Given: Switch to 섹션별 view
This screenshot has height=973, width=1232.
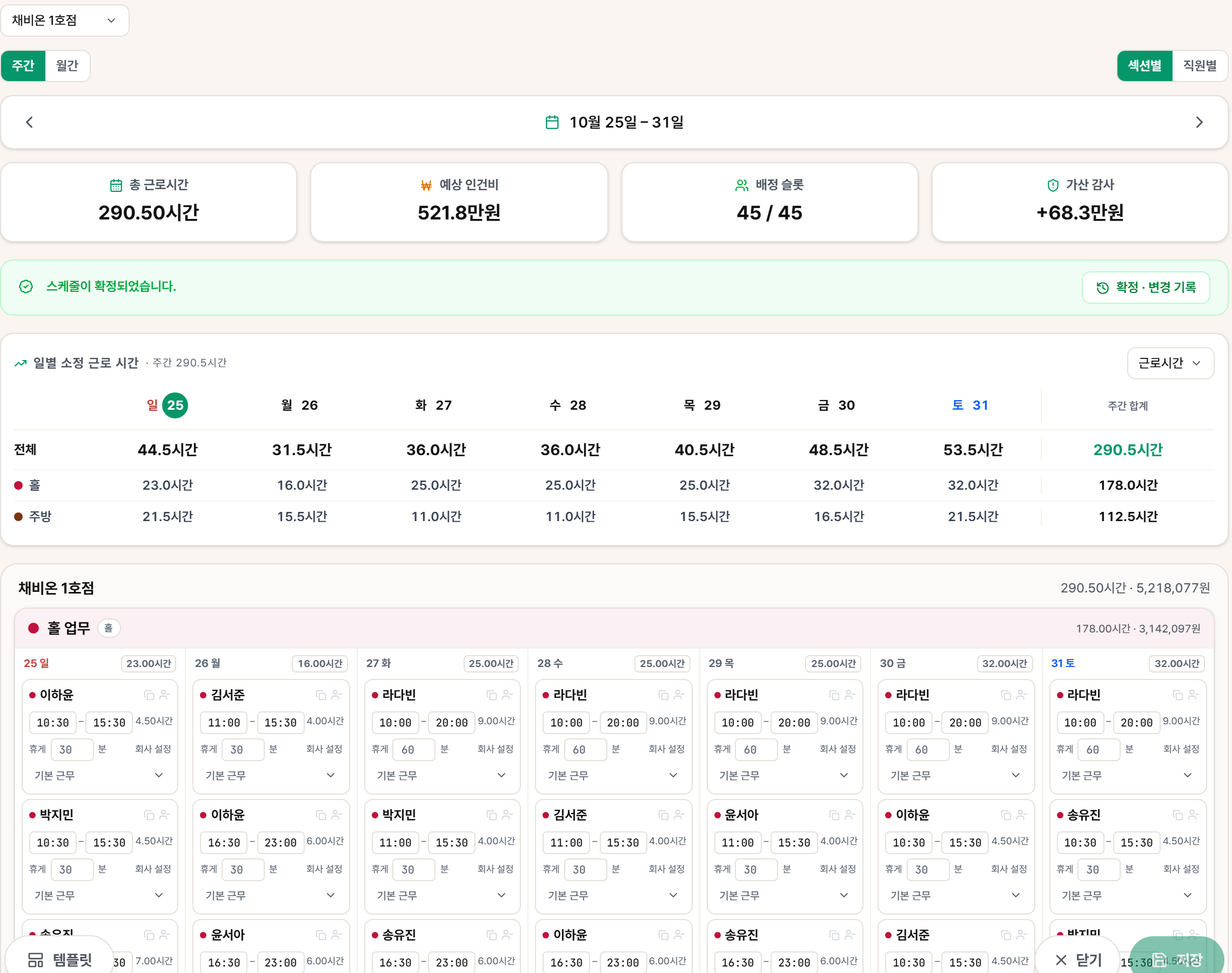Looking at the screenshot, I should point(1144,66).
